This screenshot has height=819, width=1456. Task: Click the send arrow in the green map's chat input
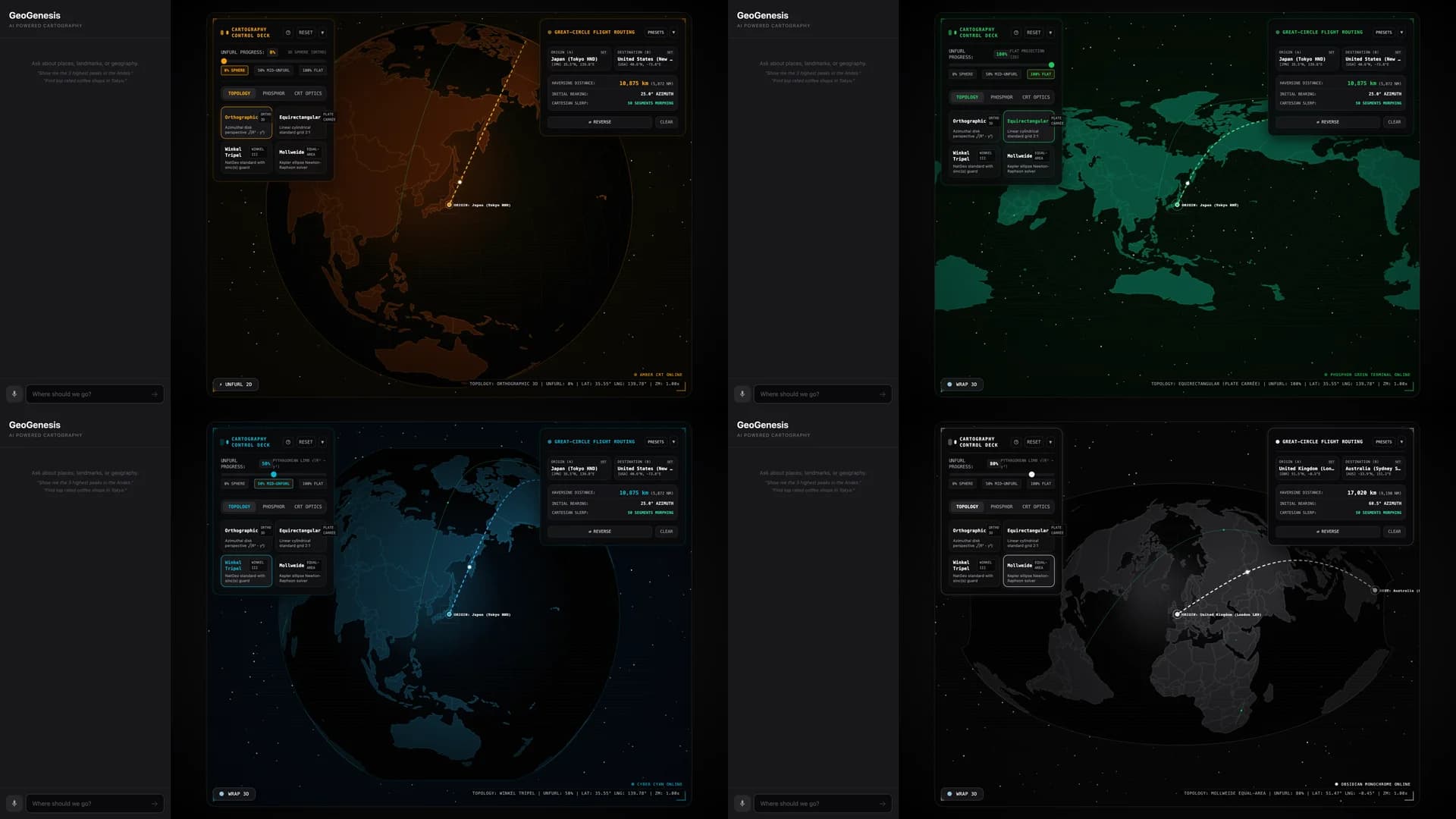tap(883, 394)
